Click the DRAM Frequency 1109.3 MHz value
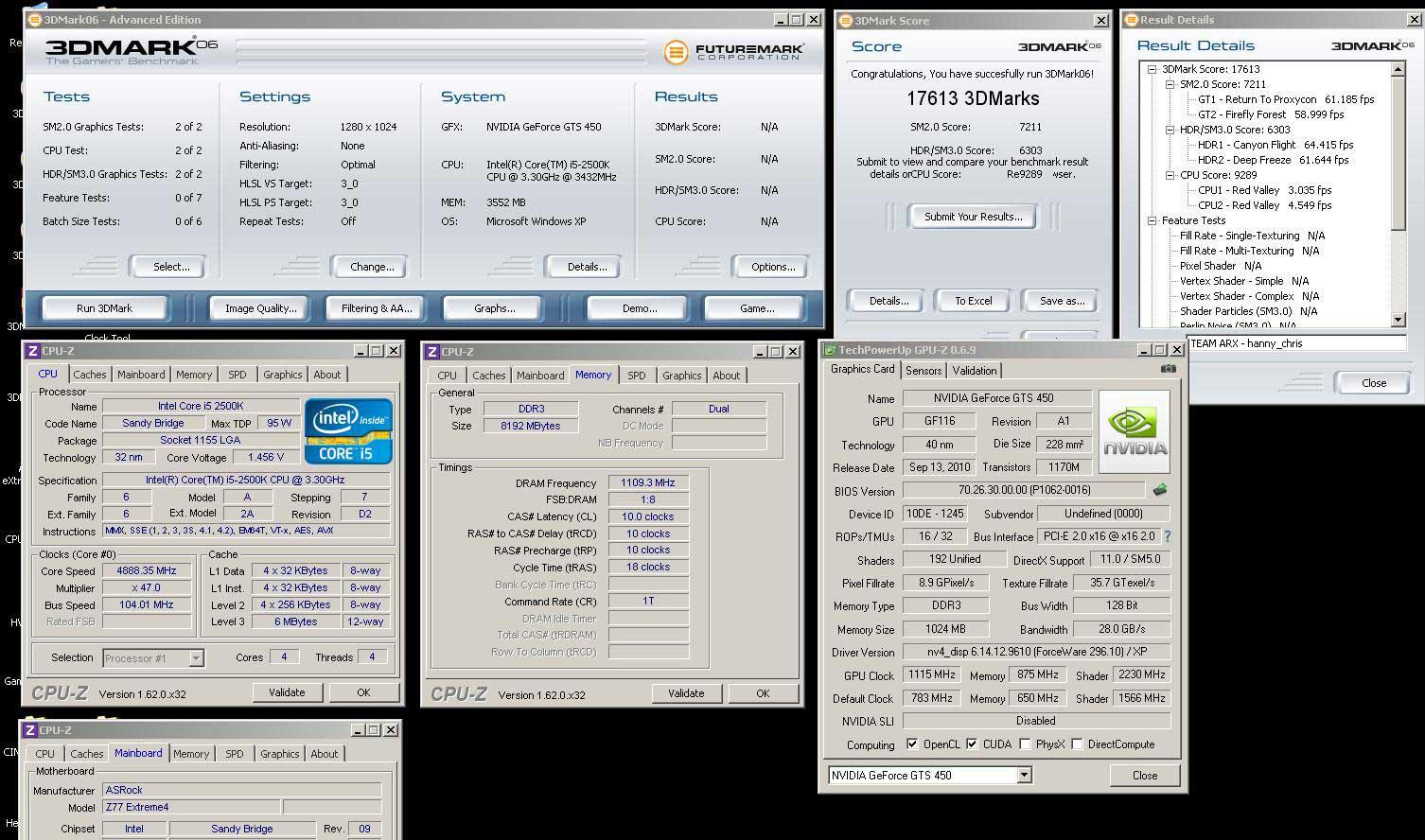Screen dimensions: 1425x840 (648, 483)
